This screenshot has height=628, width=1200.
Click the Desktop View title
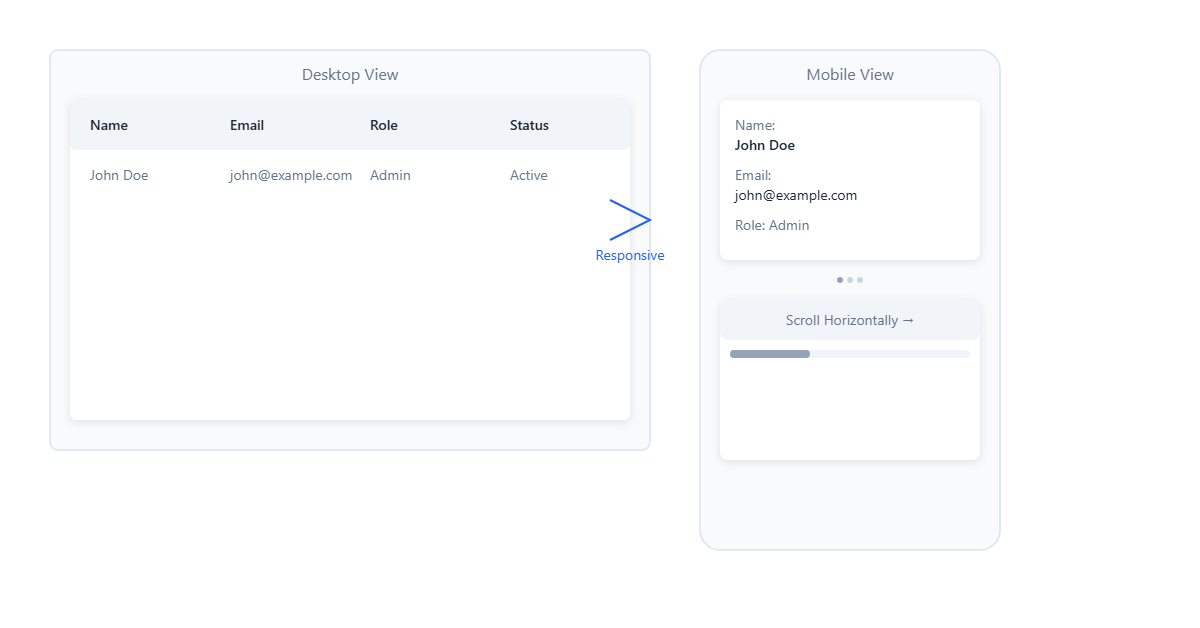tap(350, 75)
